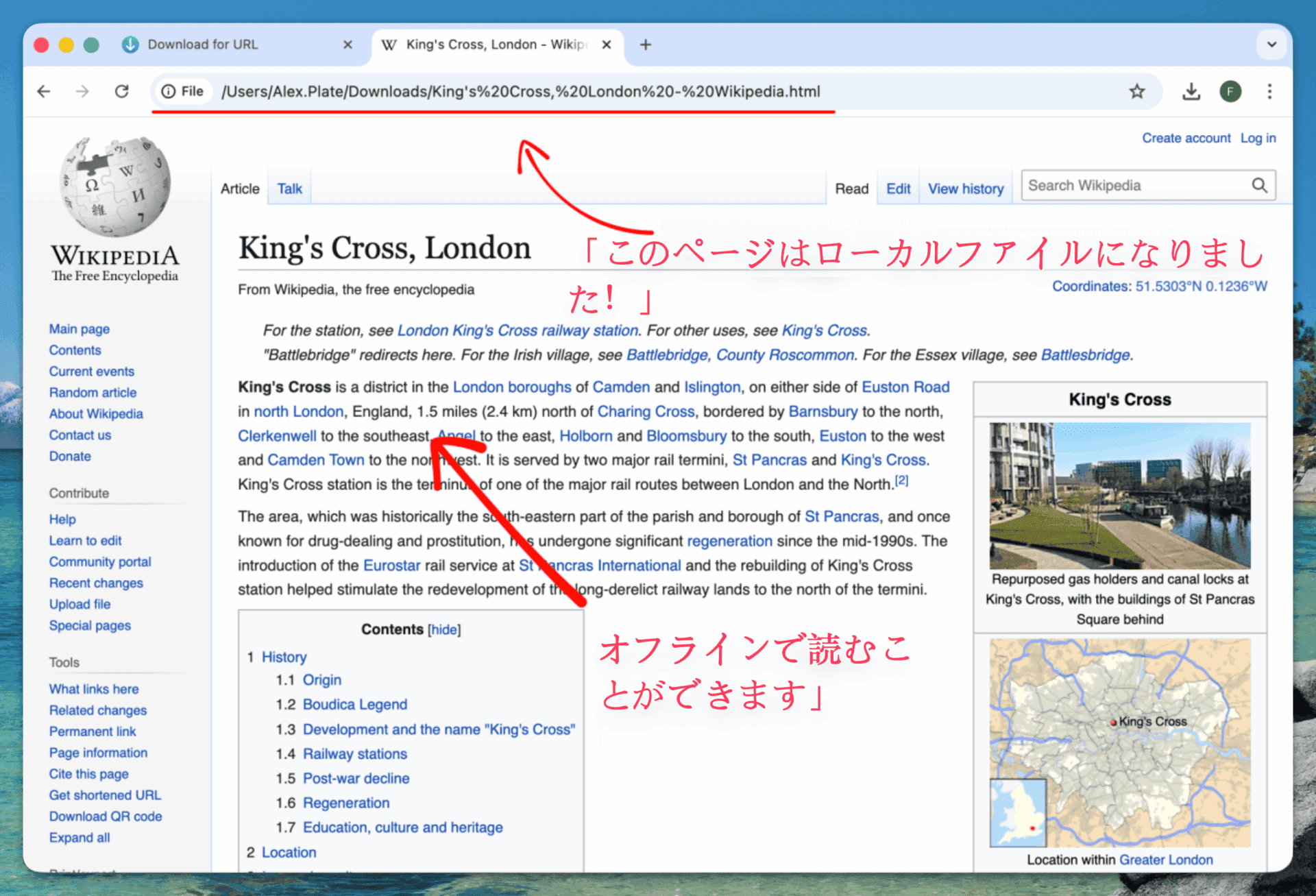Hide the Contents box via [hide]
1316x896 pixels.
point(444,629)
